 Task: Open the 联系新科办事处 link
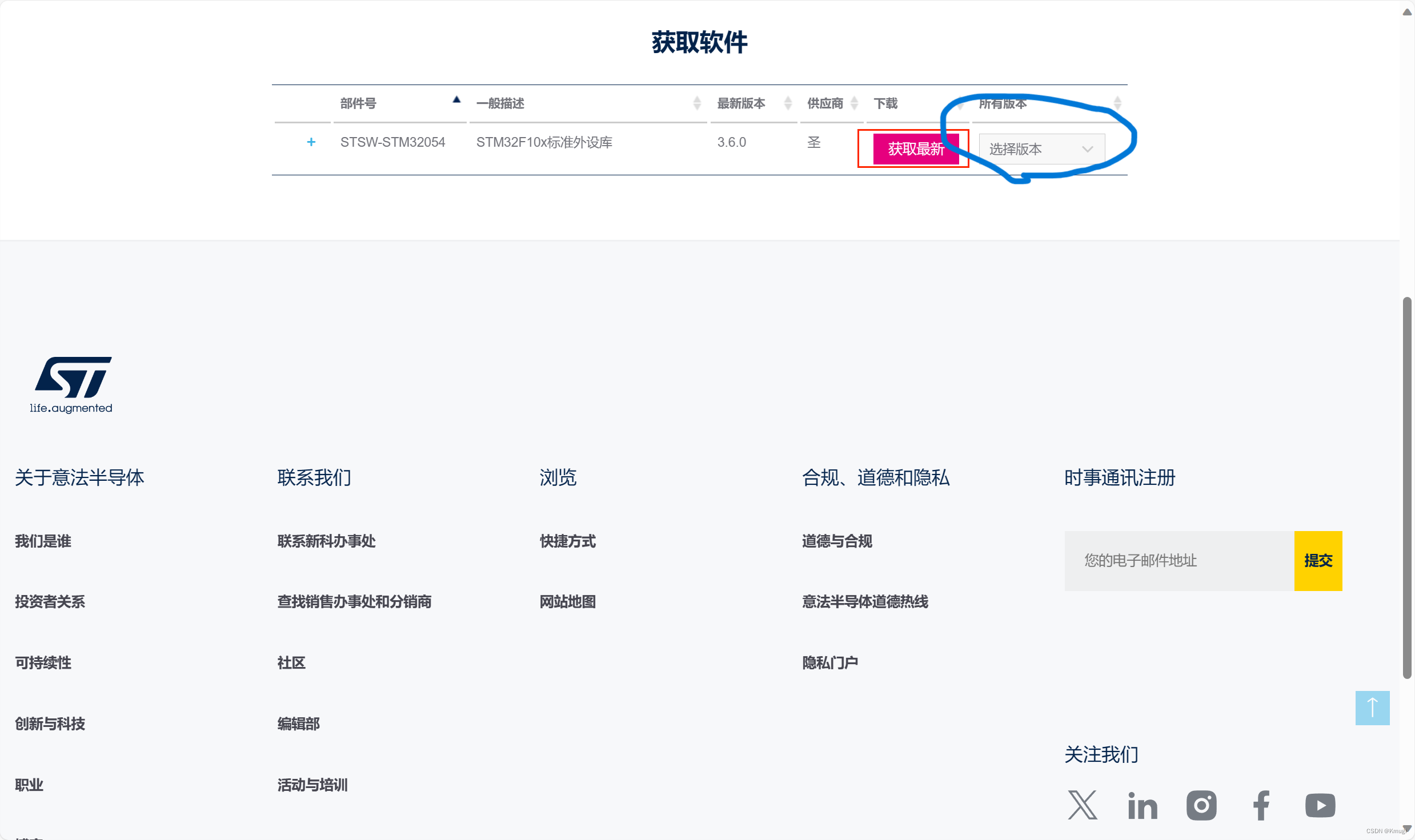326,541
